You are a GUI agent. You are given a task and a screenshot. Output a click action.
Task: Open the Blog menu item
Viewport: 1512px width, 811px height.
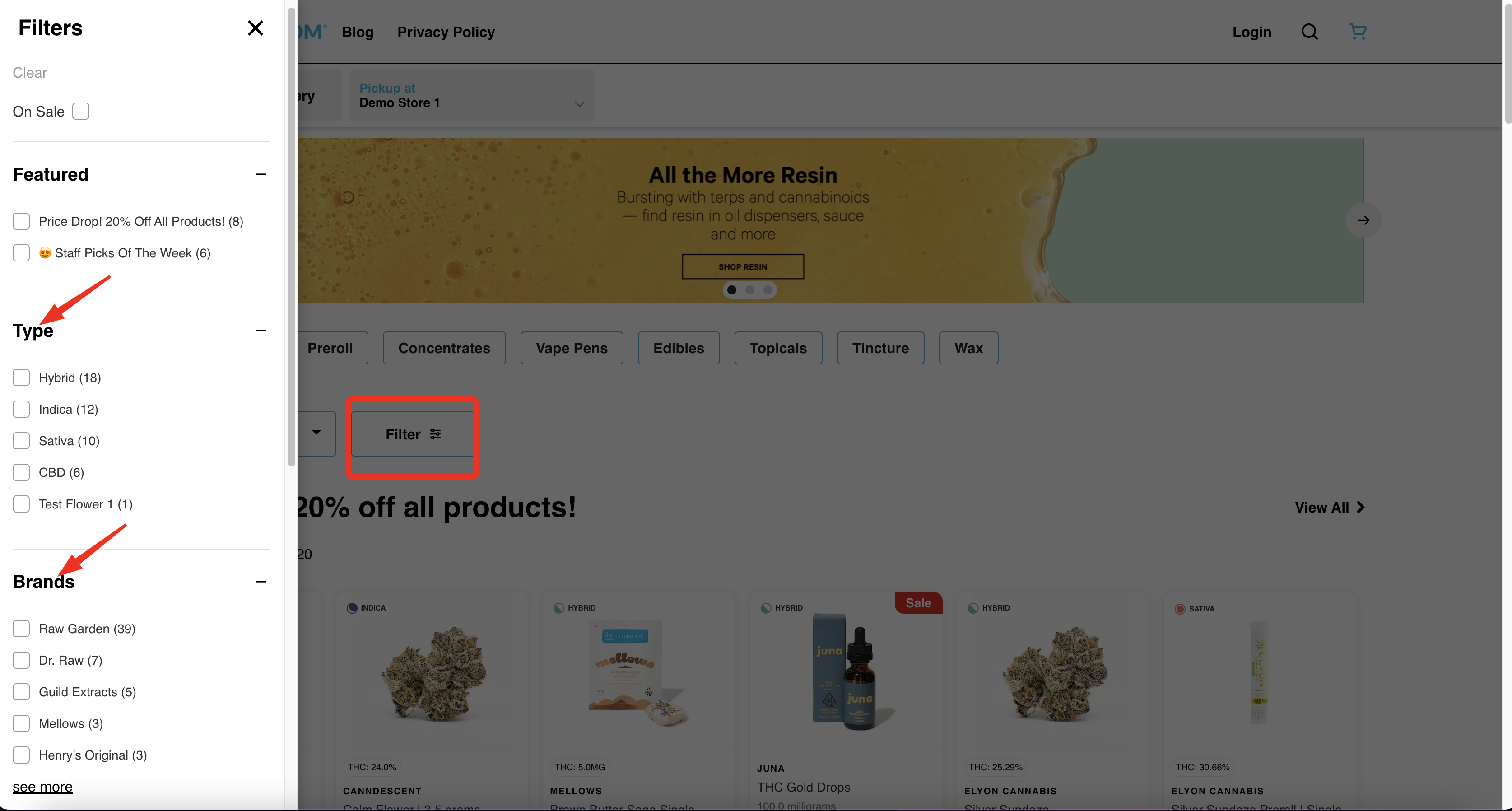pyautogui.click(x=358, y=33)
